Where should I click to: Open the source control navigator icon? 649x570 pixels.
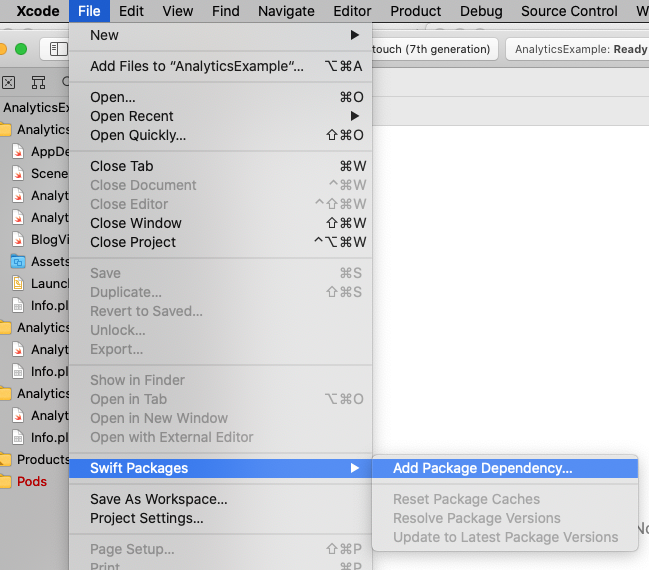(x=8, y=82)
